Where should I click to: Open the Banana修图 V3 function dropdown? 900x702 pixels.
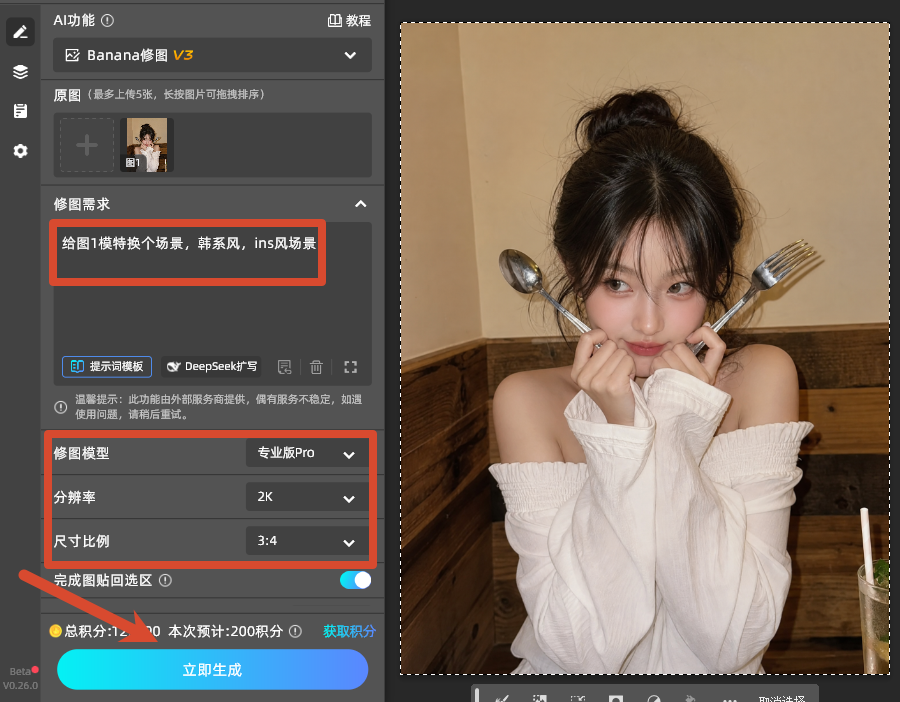pos(212,55)
